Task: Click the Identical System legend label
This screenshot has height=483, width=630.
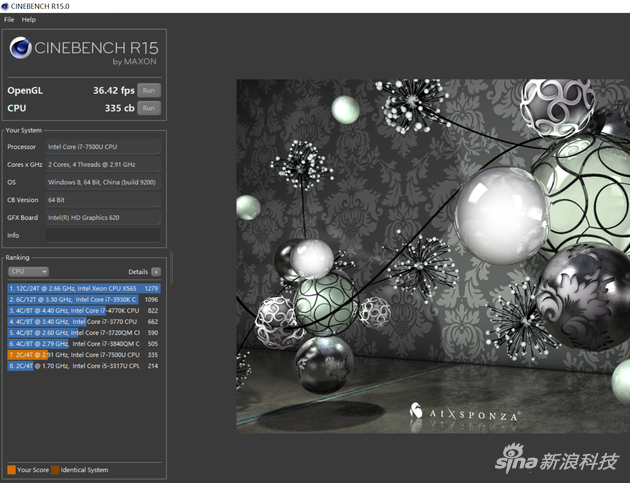Action: (x=84, y=470)
